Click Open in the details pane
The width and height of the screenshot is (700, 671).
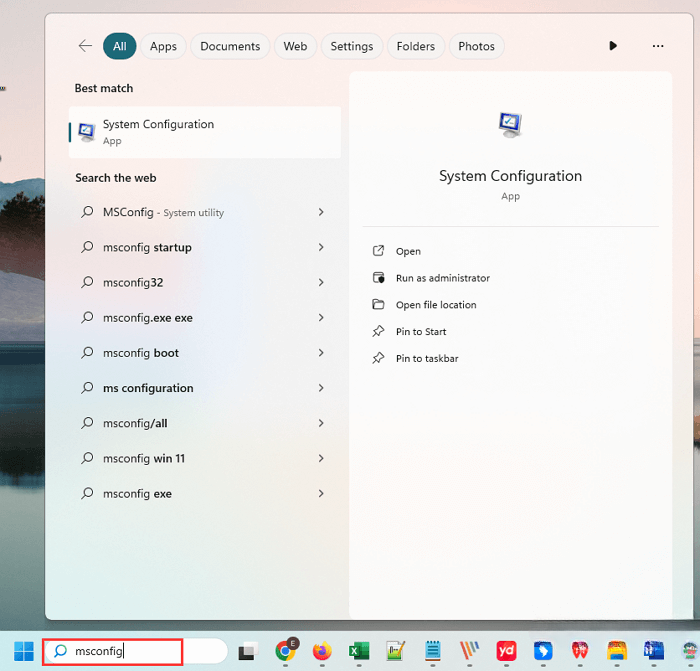click(x=408, y=251)
